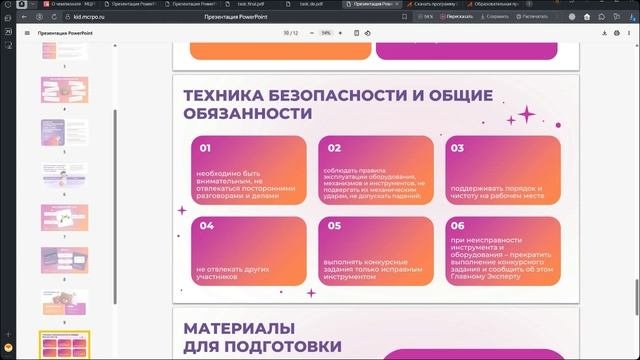The width and height of the screenshot is (640, 360).
Task: Click the thumbnail sidebar scrollbar
Action: [x=115, y=207]
